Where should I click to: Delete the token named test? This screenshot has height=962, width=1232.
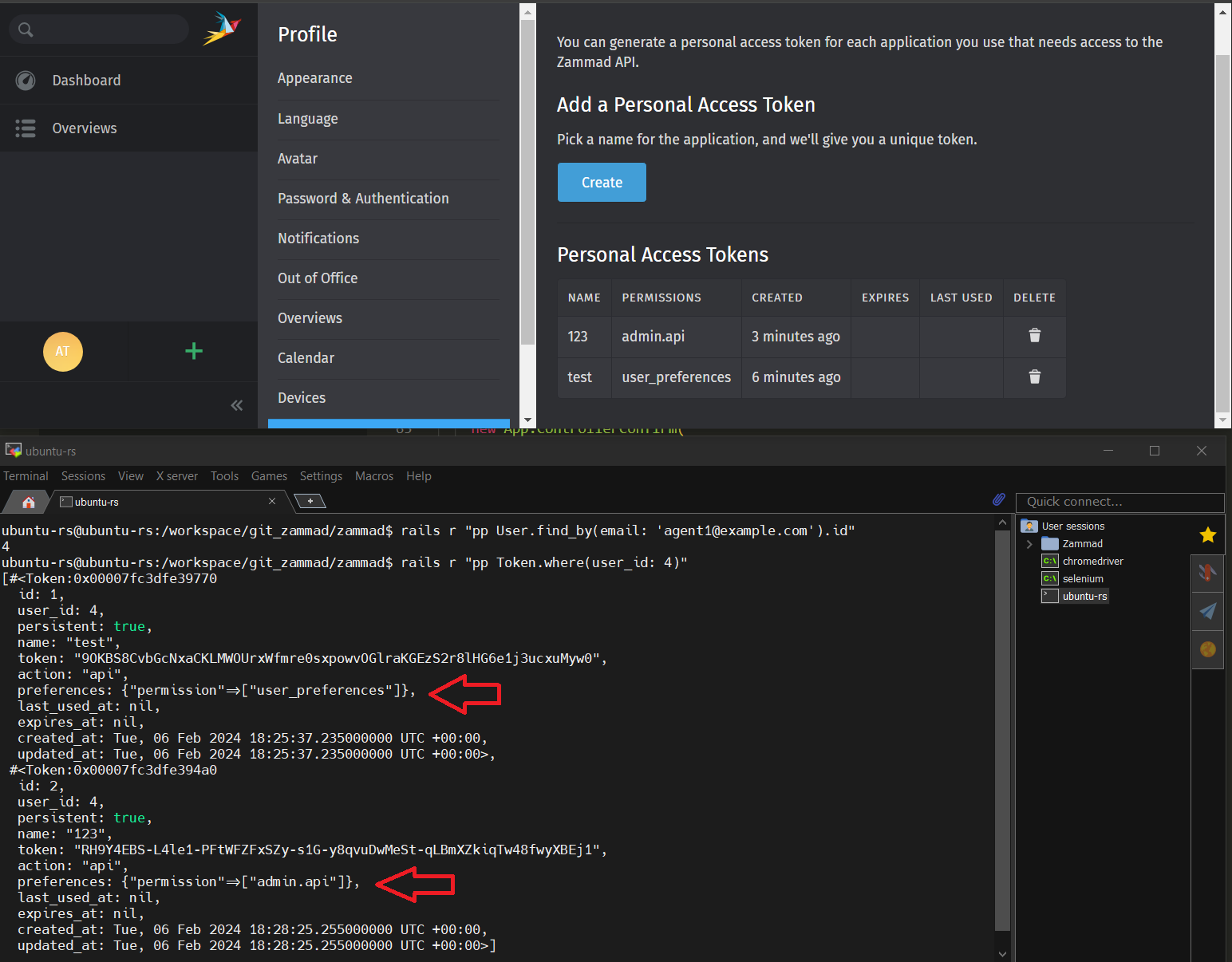pos(1034,377)
